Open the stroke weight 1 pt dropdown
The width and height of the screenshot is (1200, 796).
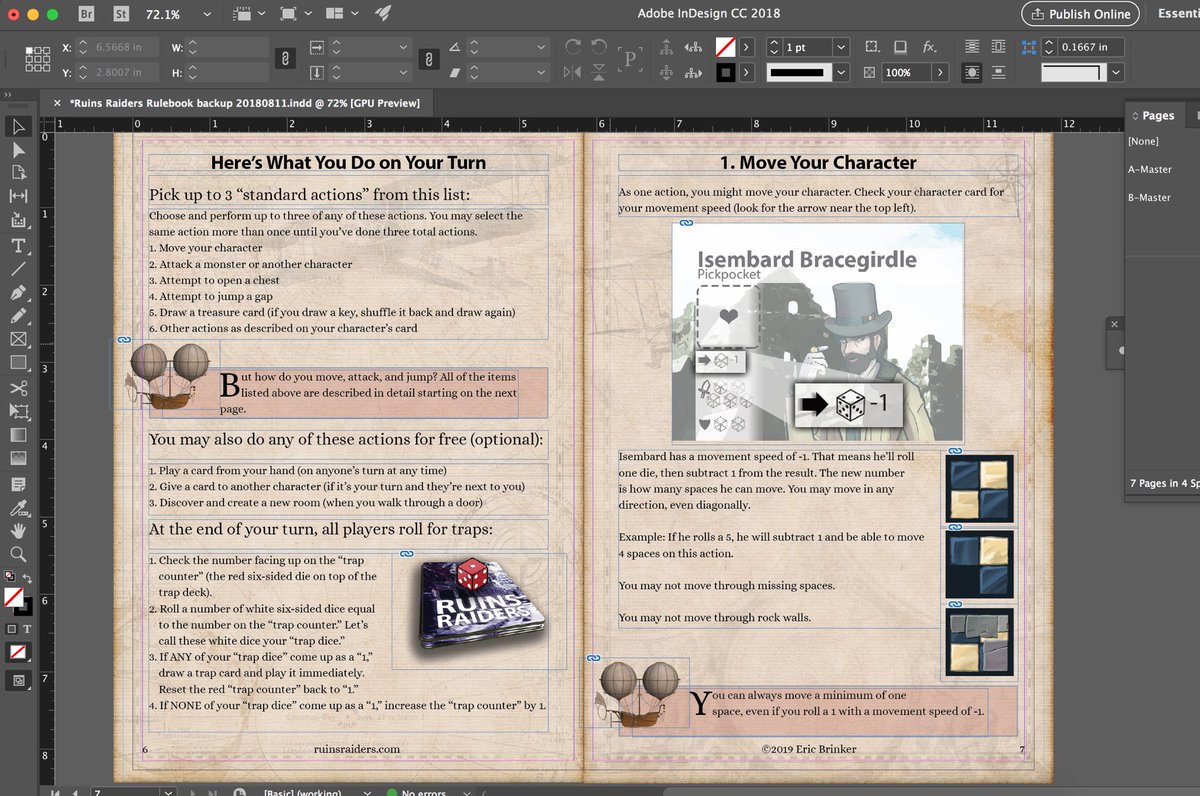coord(840,47)
